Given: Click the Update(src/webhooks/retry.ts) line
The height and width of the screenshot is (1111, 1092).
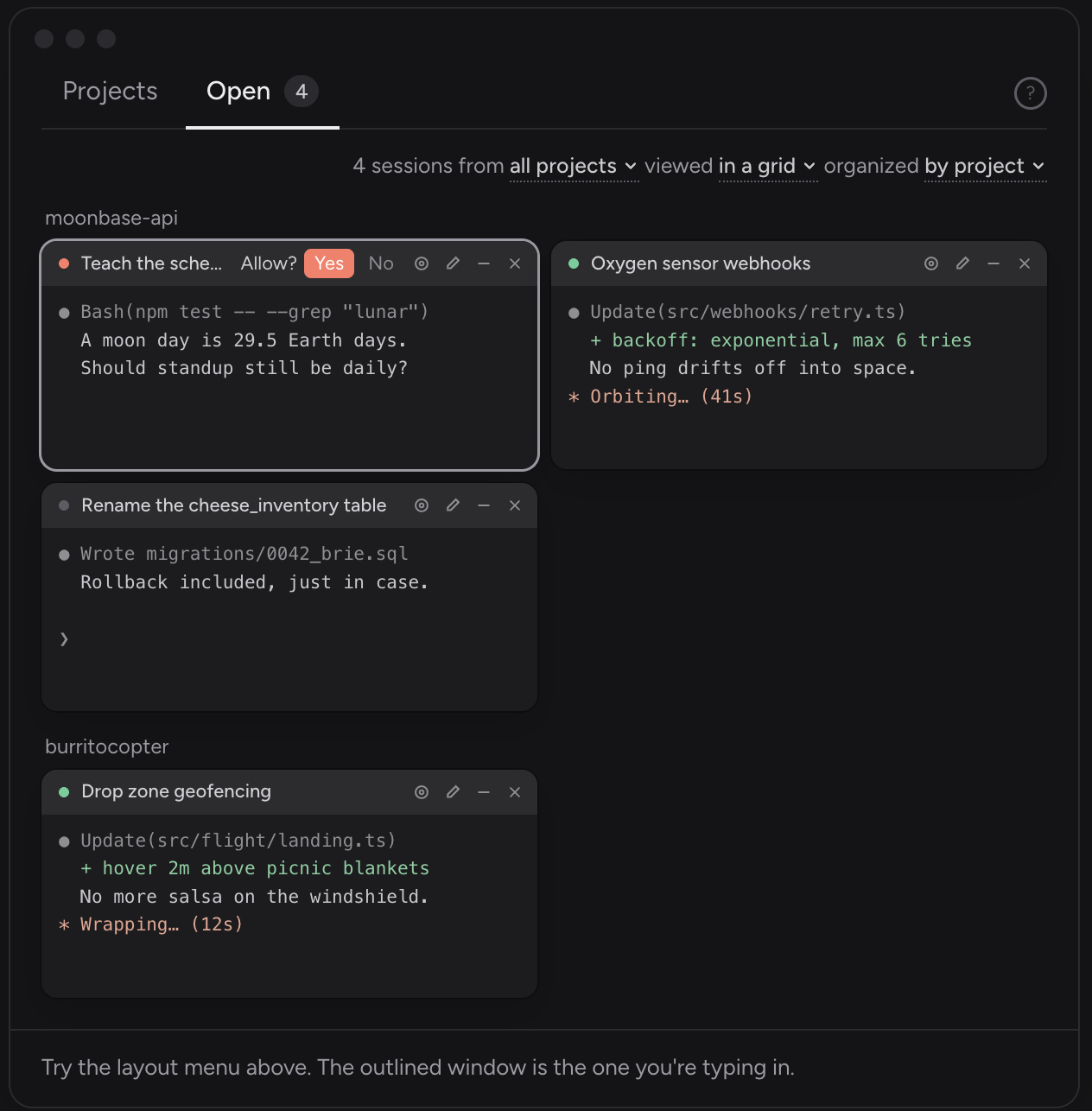Looking at the screenshot, I should click(x=748, y=312).
